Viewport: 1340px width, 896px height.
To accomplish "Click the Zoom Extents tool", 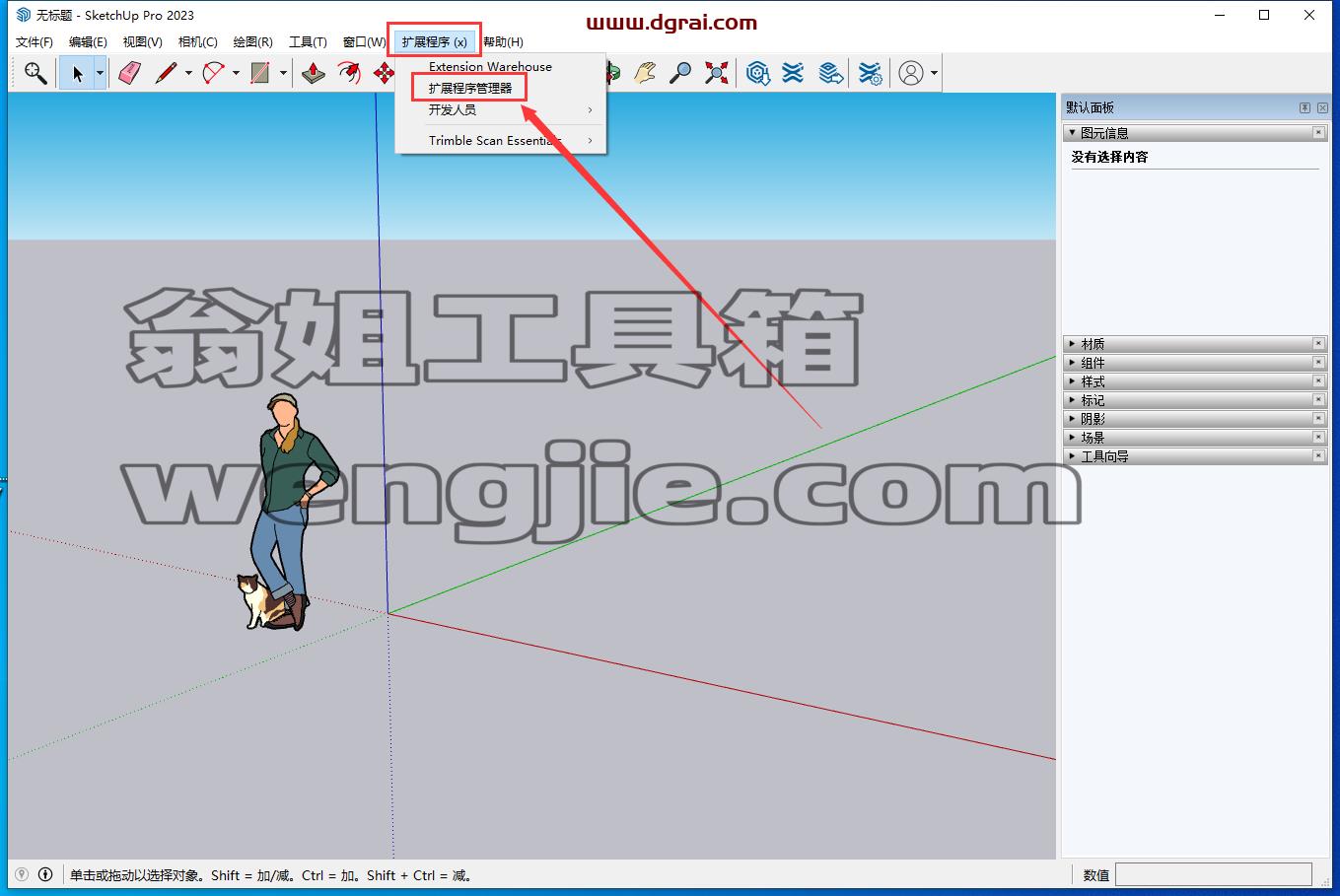I will [717, 73].
